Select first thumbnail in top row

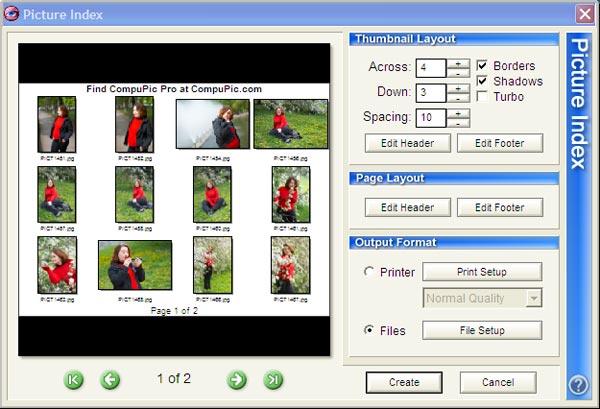57,124
